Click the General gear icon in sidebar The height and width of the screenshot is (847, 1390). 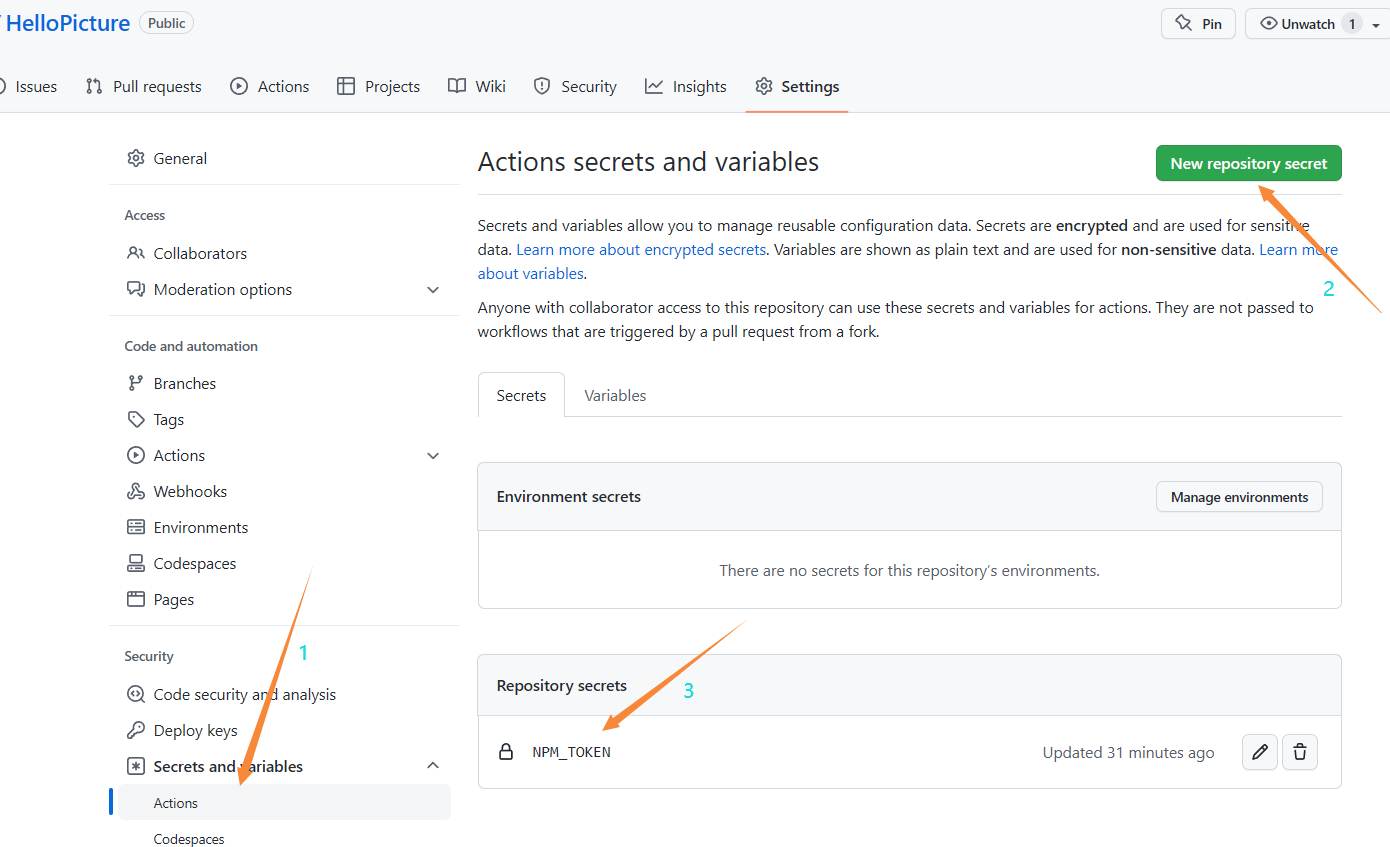136,158
